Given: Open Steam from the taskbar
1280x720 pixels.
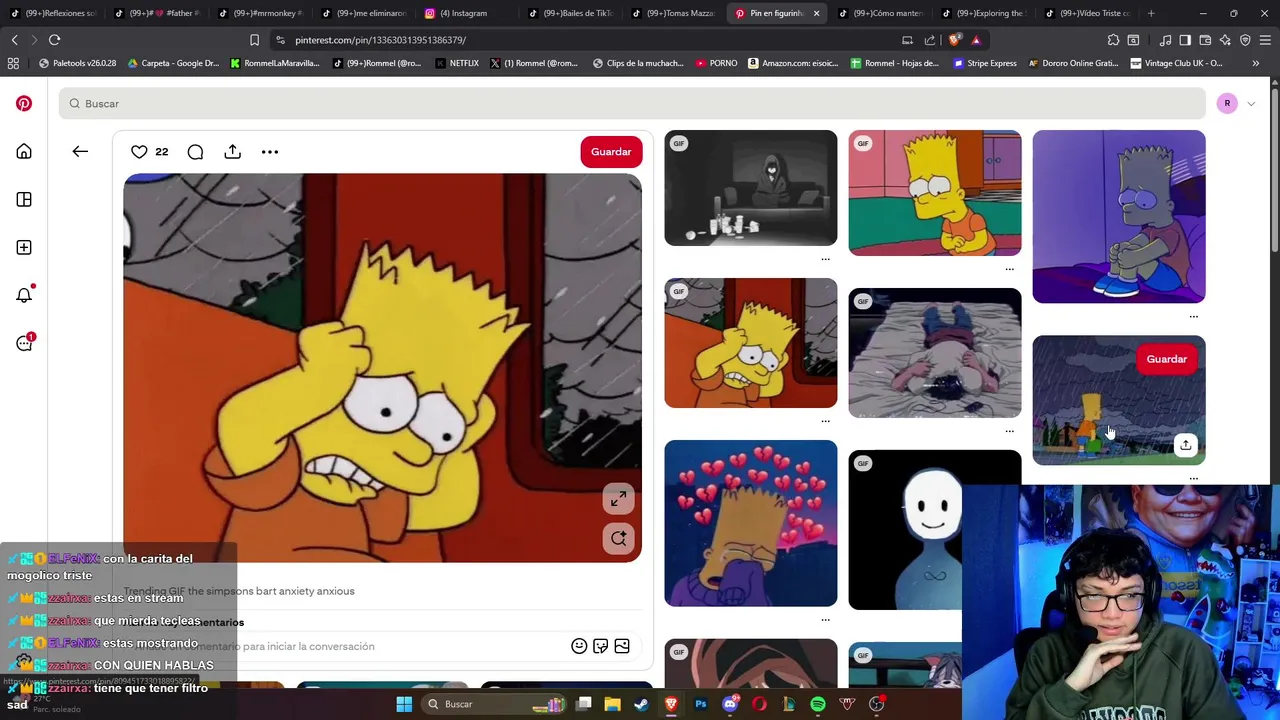Looking at the screenshot, I should pyautogui.click(x=641, y=704).
